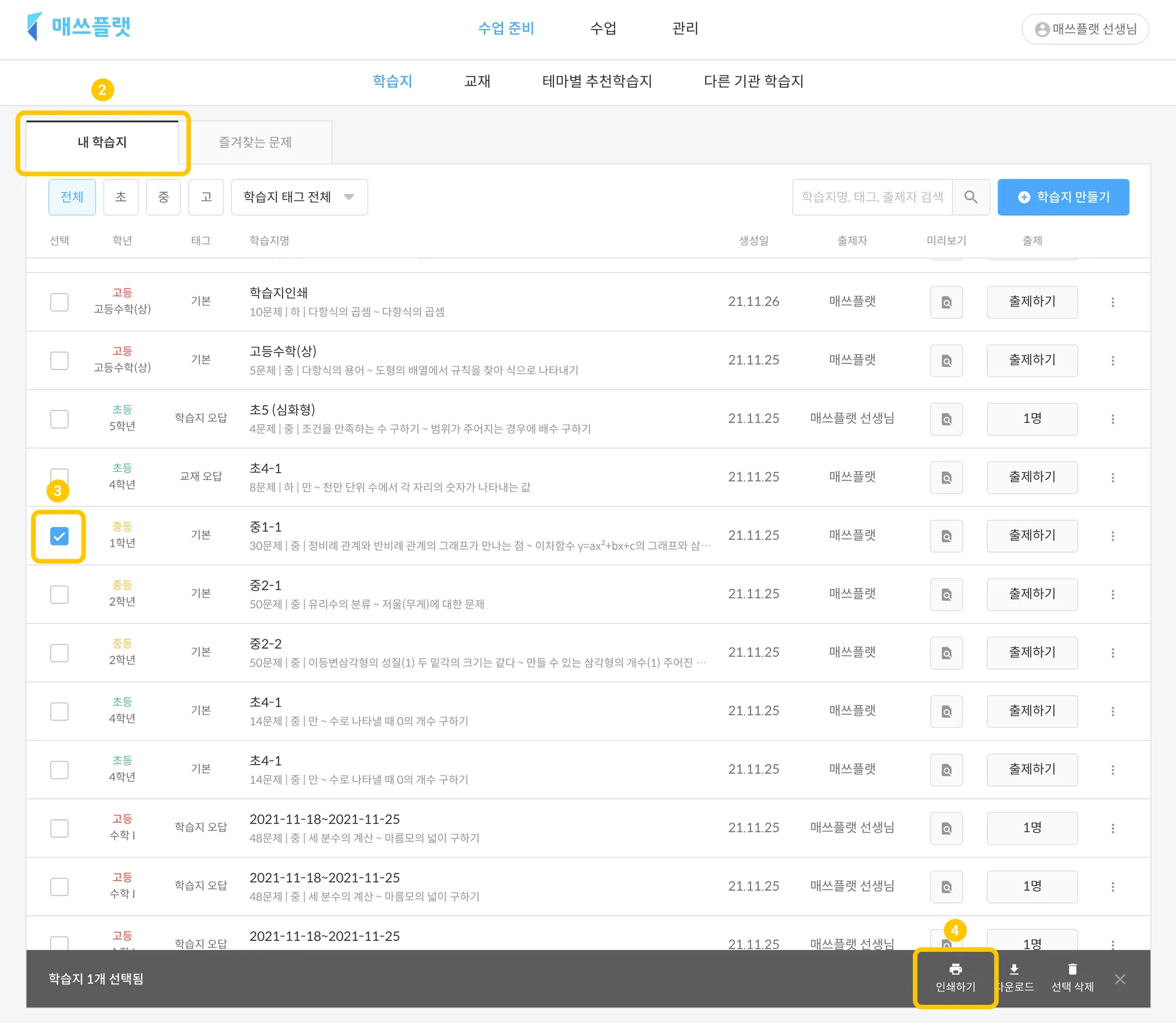Preview the 학습지인쇄 worksheet
1176x1023 pixels.
[946, 302]
